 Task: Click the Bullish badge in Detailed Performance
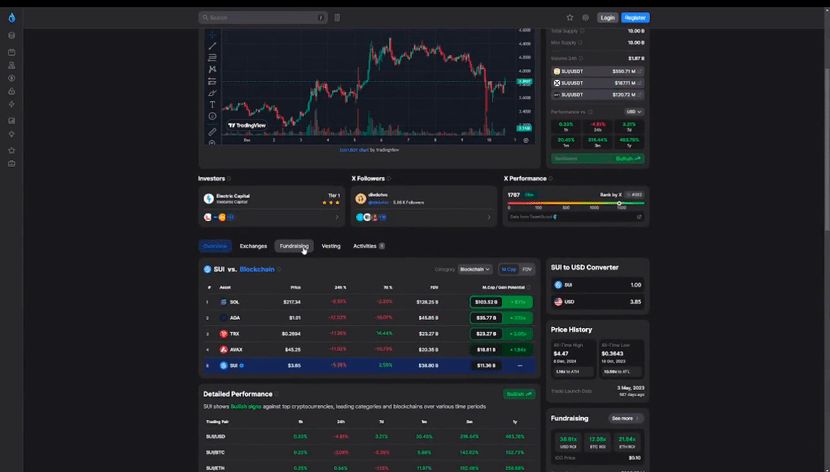click(x=519, y=394)
